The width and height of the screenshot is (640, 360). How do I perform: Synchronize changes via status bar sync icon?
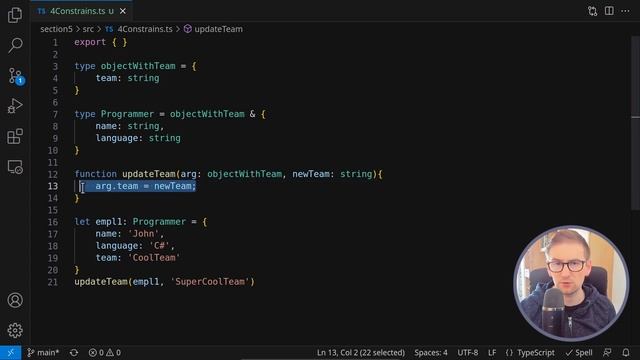tap(74, 353)
